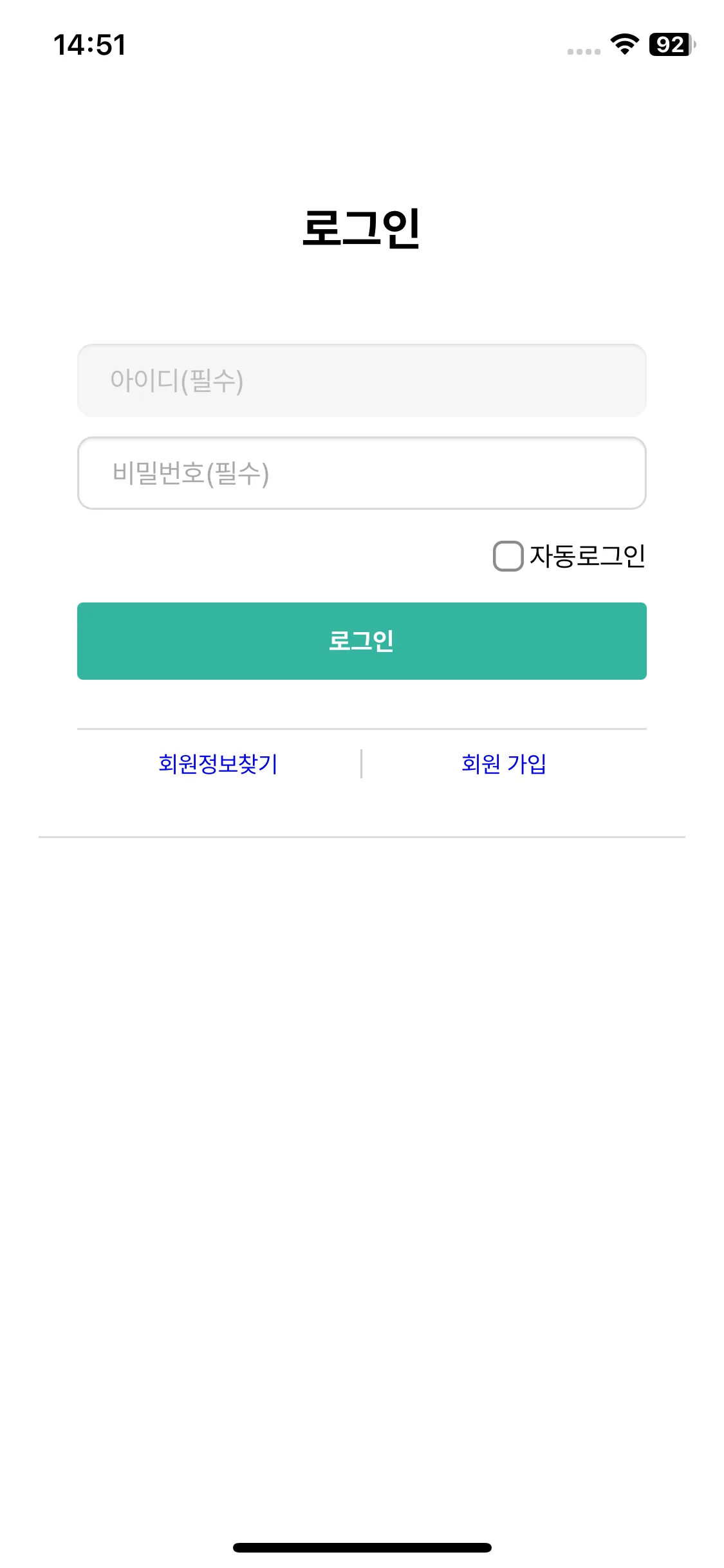Open the 회원정보찾기 link
This screenshot has height=1568, width=724.
coord(218,764)
